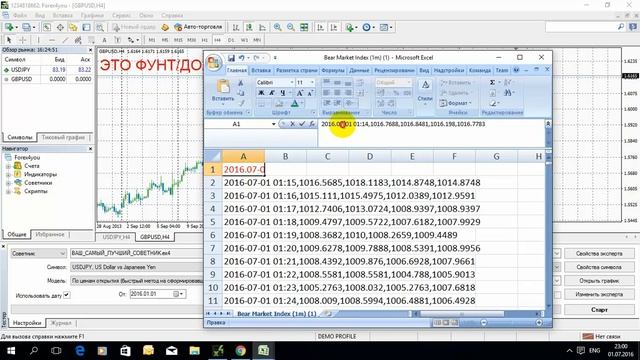Show the Navigator panel via toolbar icon
Viewport: 640px width, 360px height.
pos(73,27)
